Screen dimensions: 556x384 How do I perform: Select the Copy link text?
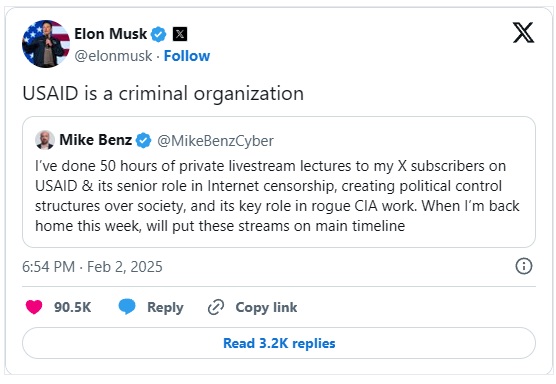tap(266, 307)
